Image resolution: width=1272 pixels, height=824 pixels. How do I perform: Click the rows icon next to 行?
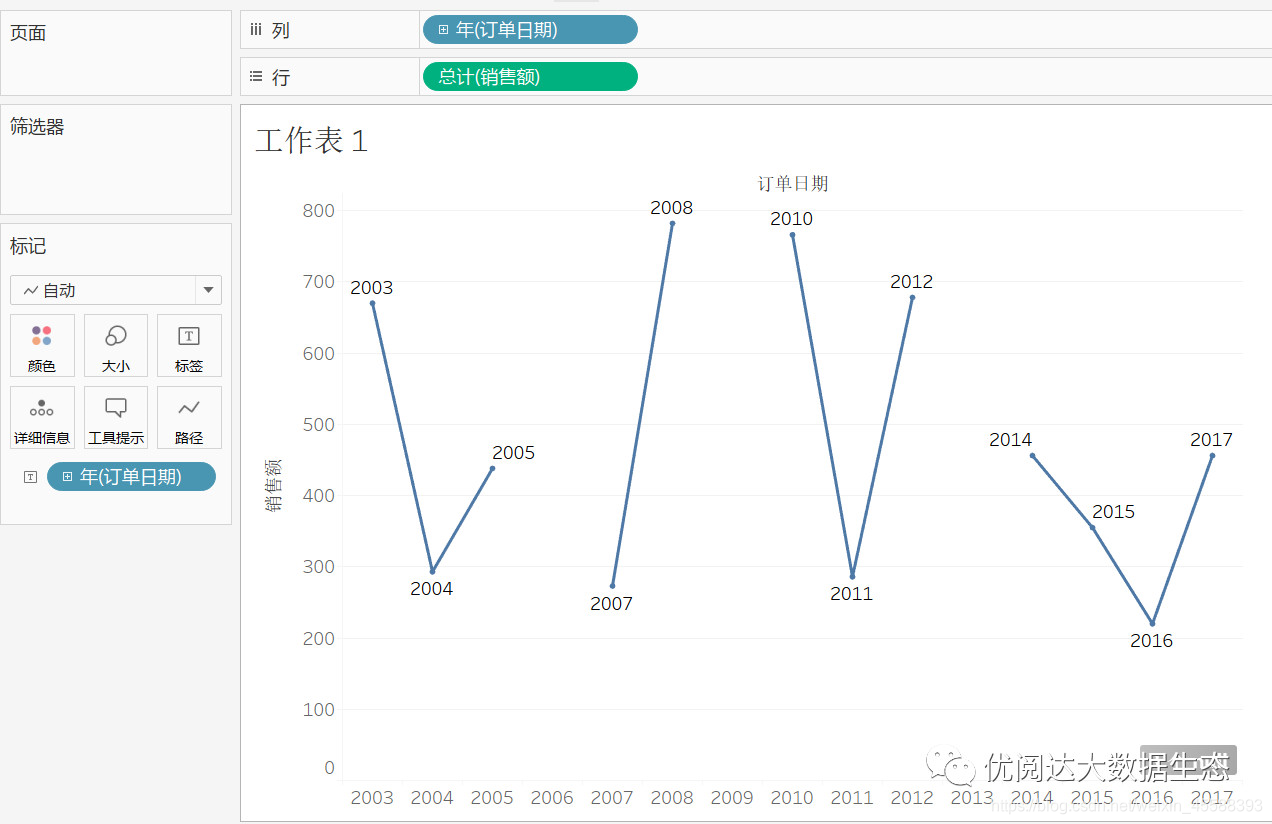tap(255, 76)
